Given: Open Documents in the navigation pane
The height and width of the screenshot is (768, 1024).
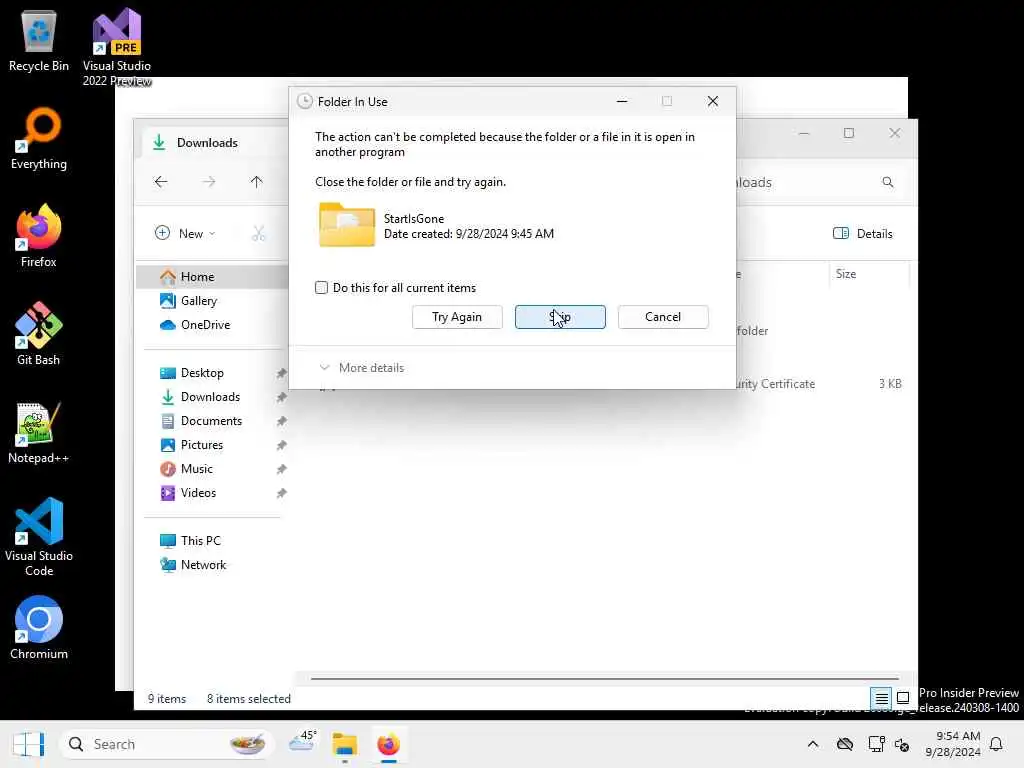Looking at the screenshot, I should (x=212, y=421).
